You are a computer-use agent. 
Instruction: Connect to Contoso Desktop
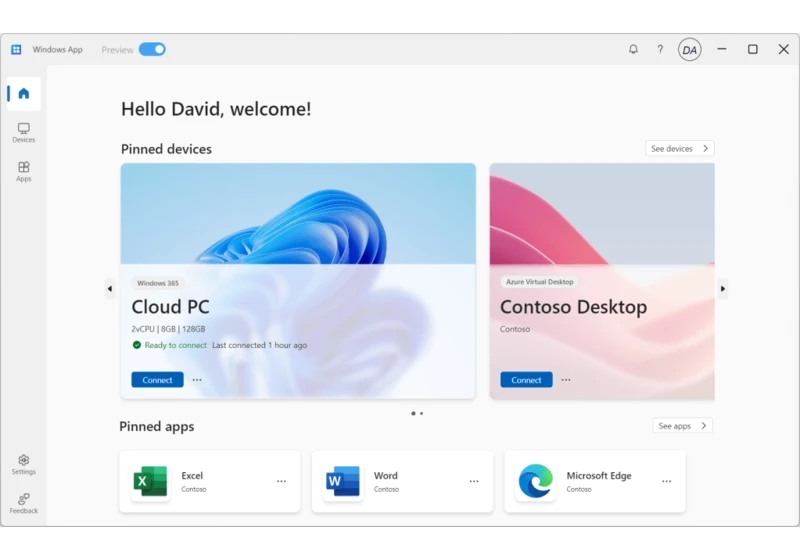point(526,380)
